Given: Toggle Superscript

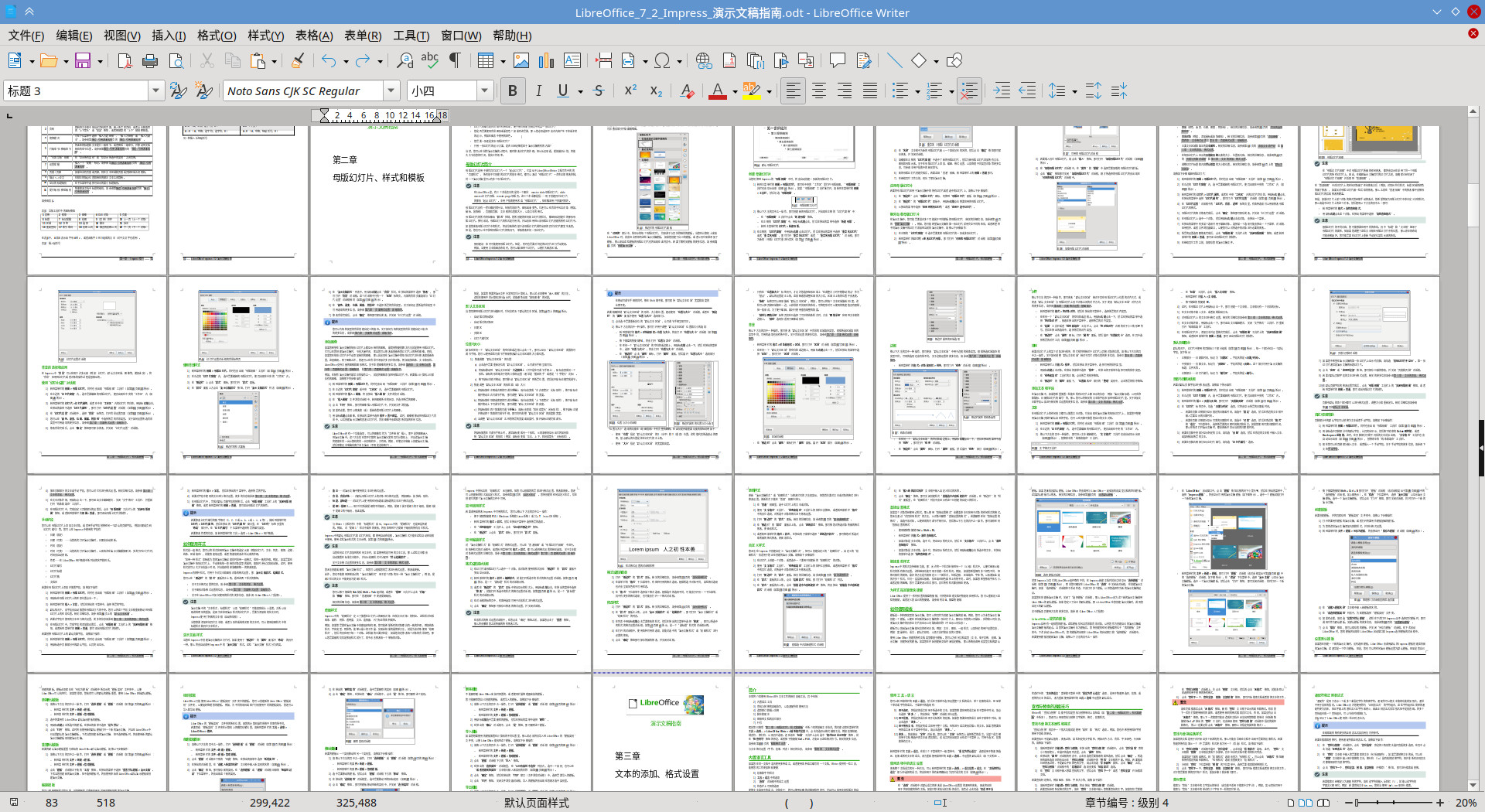Looking at the screenshot, I should click(x=630, y=90).
